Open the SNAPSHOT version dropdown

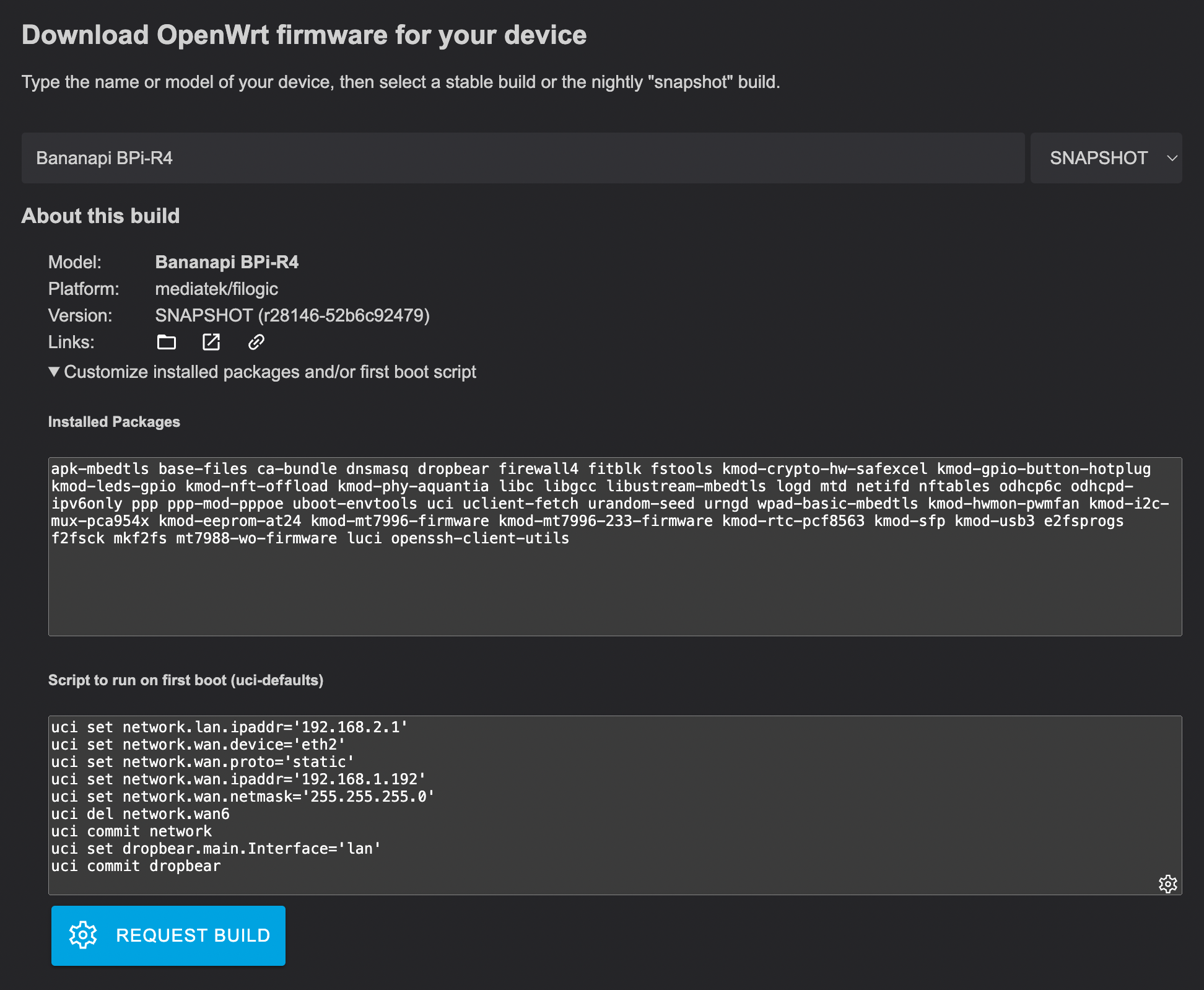(x=1098, y=158)
